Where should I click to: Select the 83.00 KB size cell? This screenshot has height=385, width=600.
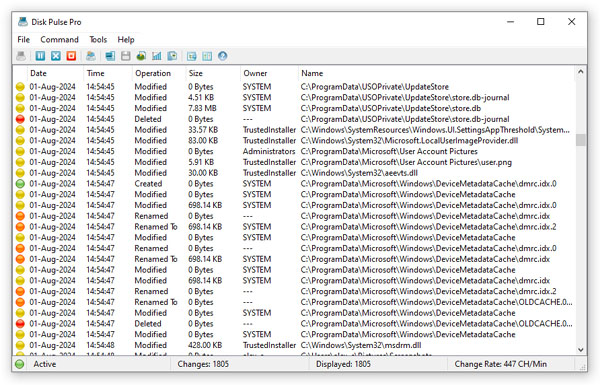203,140
